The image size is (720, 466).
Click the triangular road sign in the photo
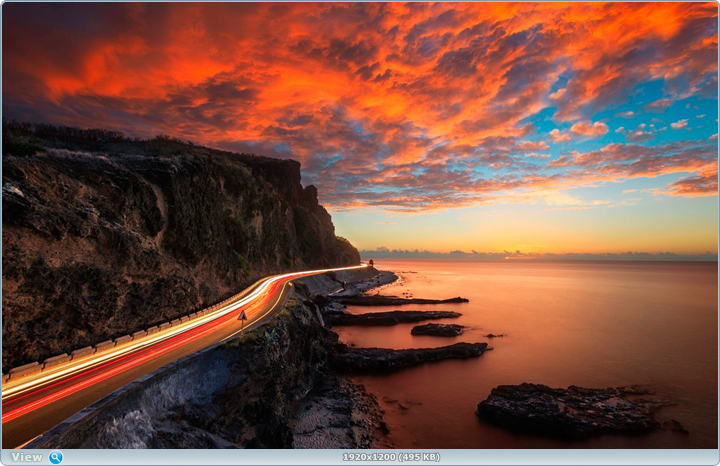[x=242, y=316]
